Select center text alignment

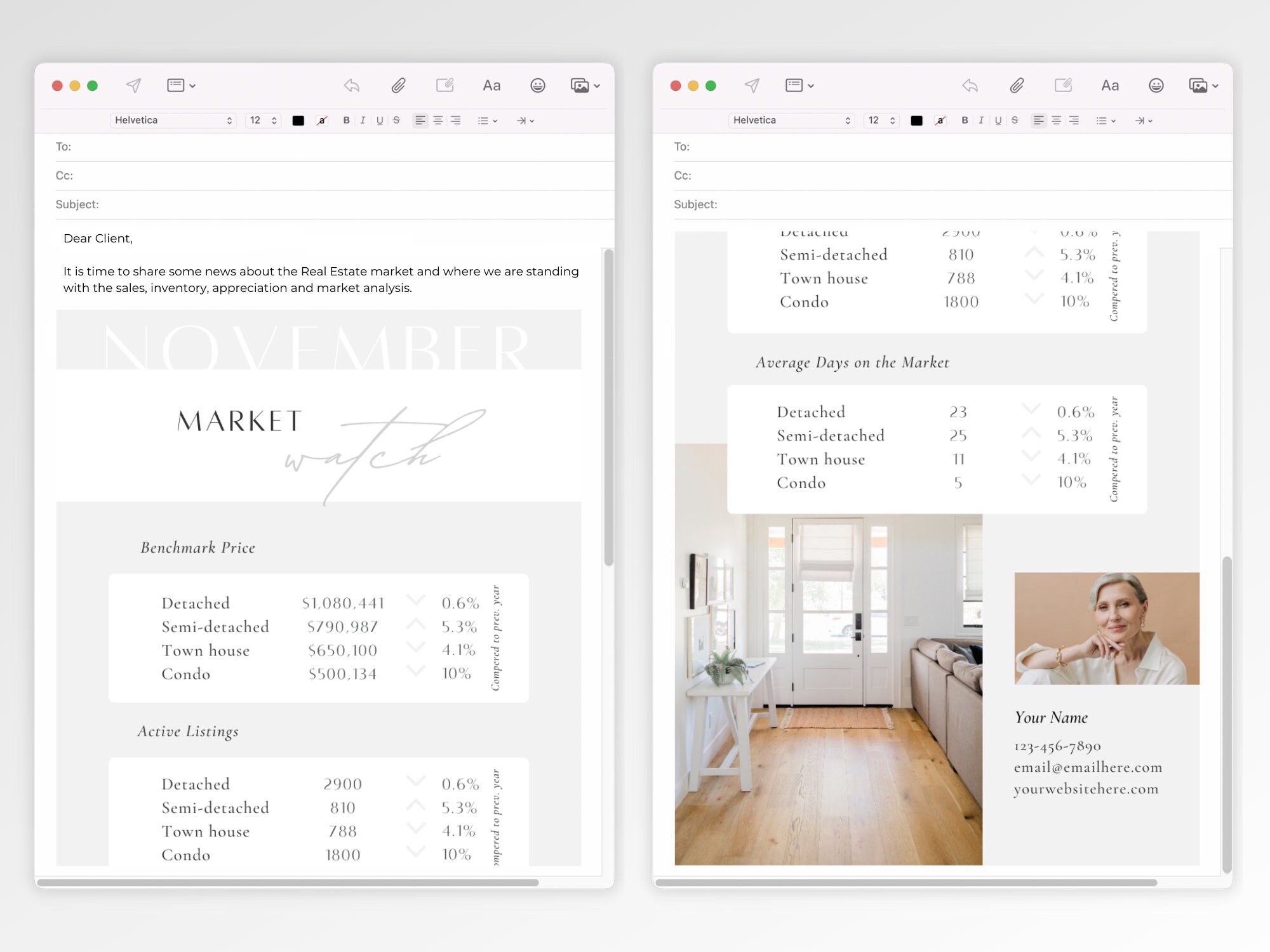[438, 120]
